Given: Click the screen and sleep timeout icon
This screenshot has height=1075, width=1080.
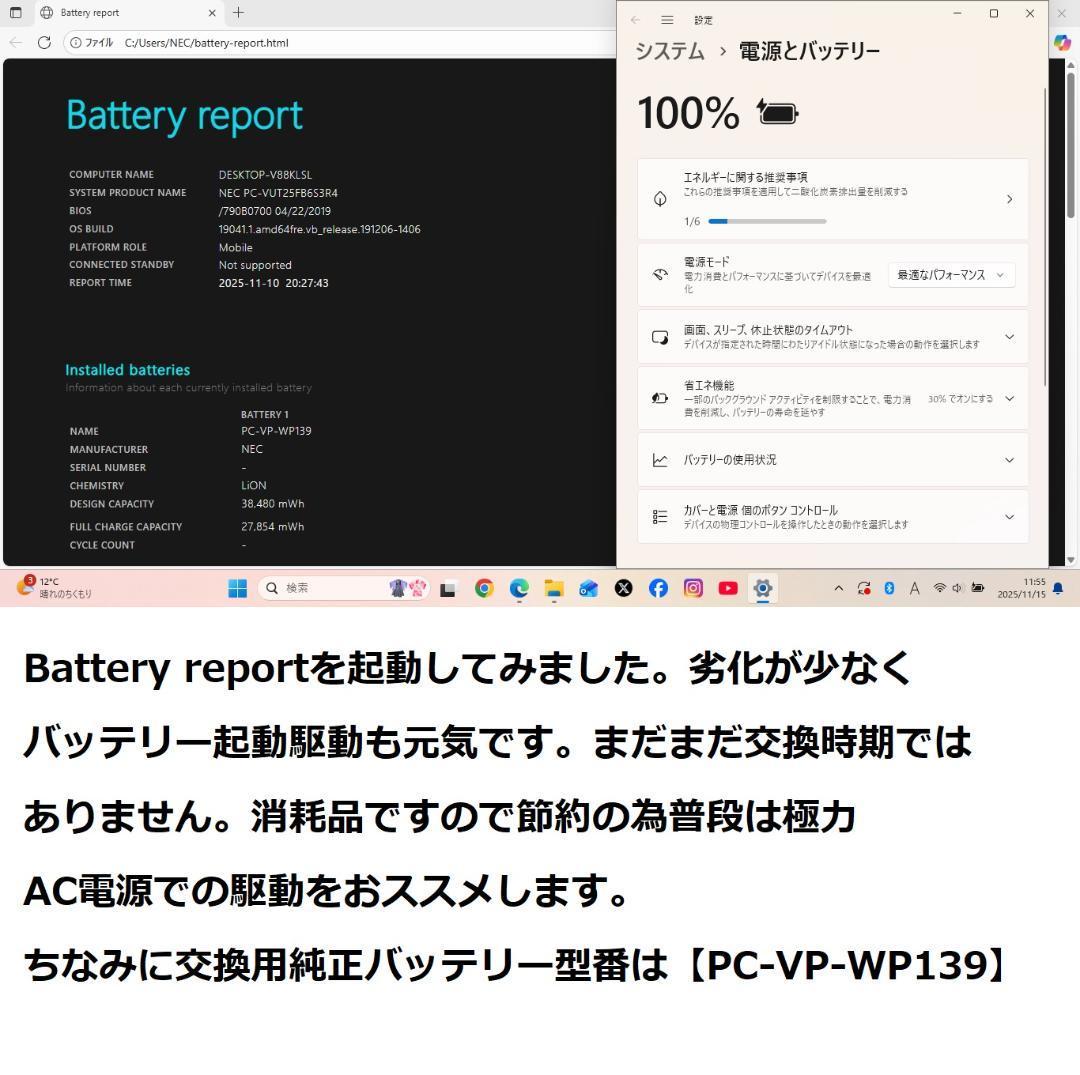Looking at the screenshot, I should pos(660,337).
